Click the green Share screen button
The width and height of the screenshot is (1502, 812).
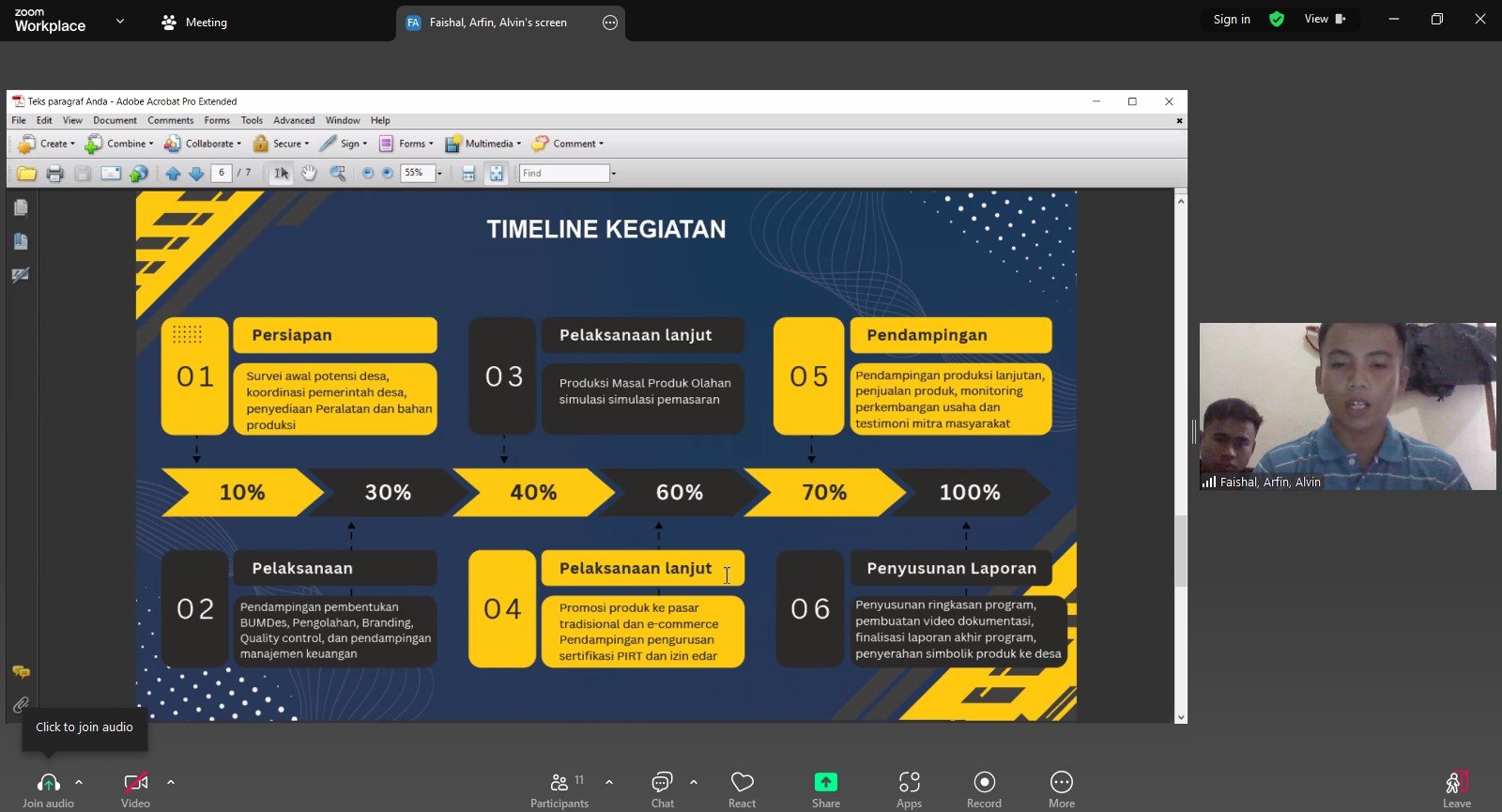coord(825,783)
